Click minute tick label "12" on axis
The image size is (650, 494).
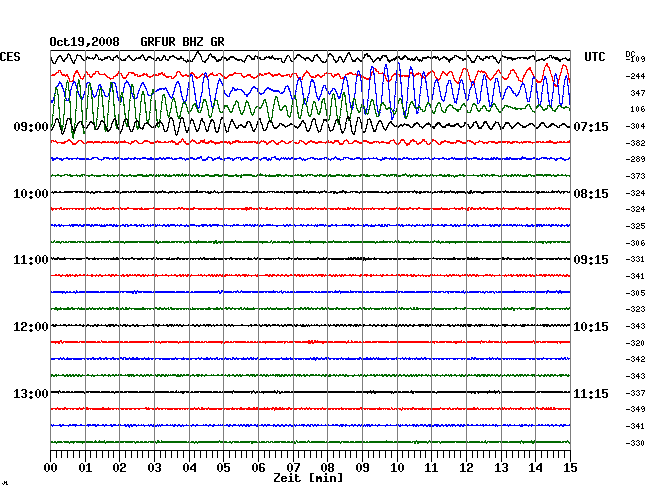pos(466,468)
